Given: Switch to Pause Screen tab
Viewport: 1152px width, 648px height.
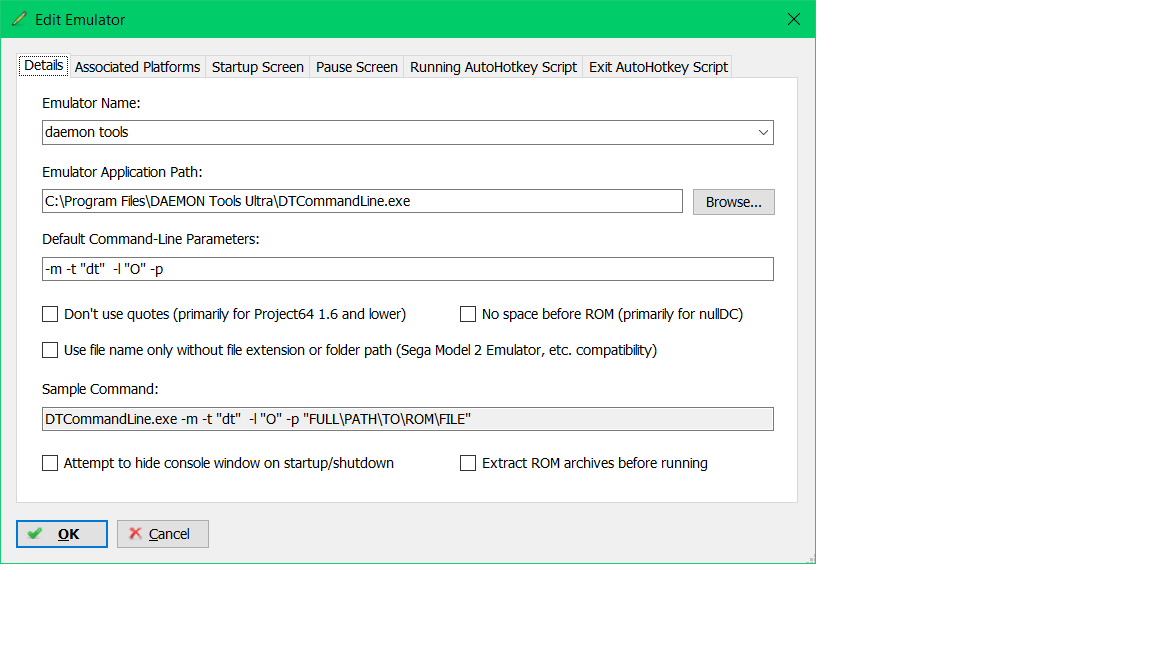Looking at the screenshot, I should click(357, 67).
